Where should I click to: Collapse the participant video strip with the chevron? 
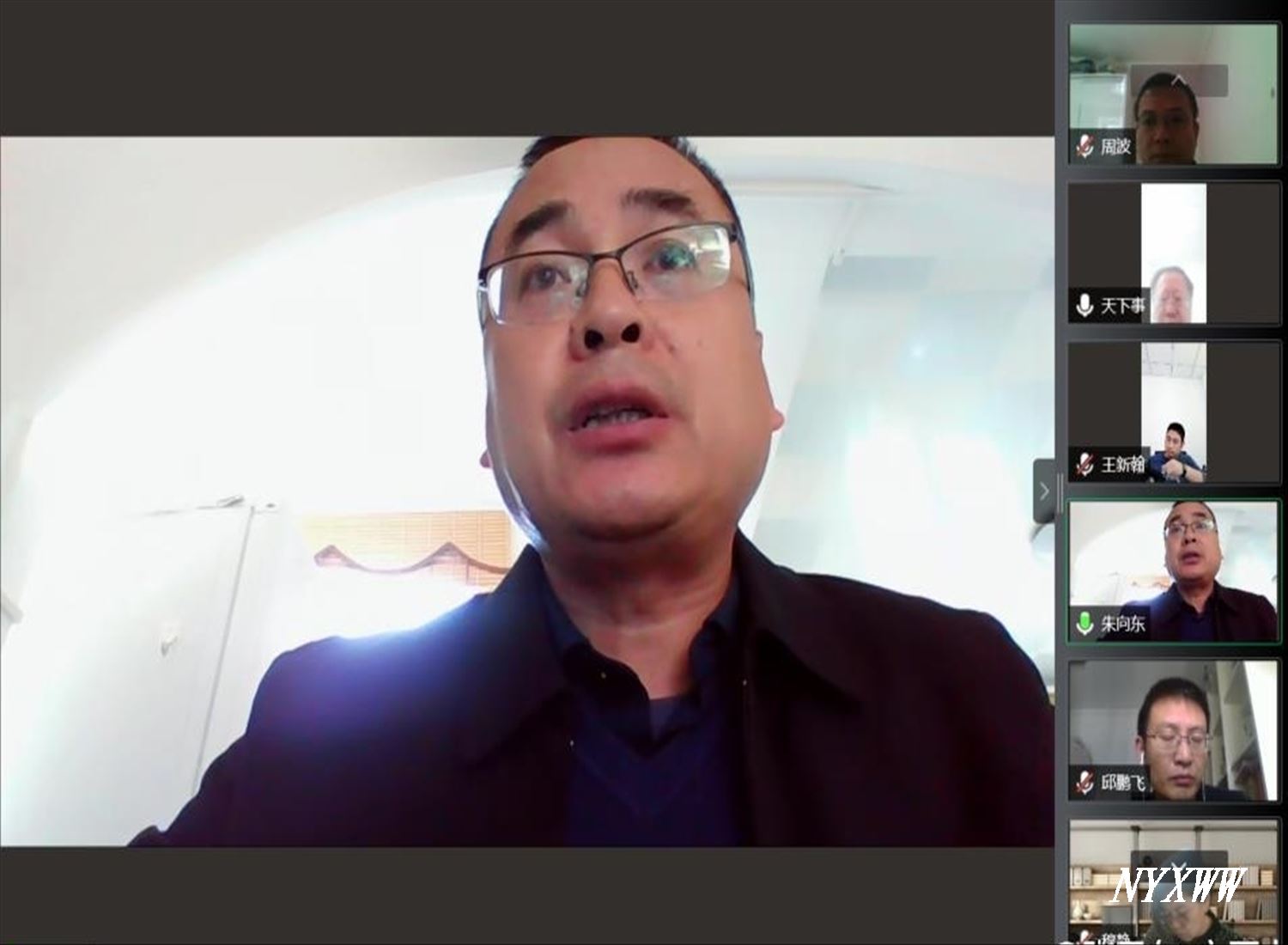click(1044, 491)
